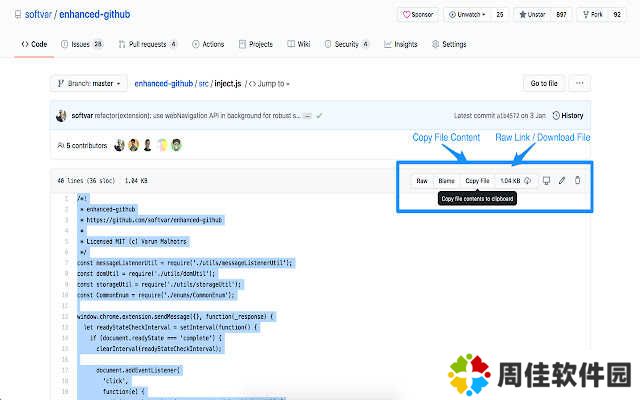Click the softvar author avatar
Viewport: 640px width, 400px height.
tap(63, 115)
